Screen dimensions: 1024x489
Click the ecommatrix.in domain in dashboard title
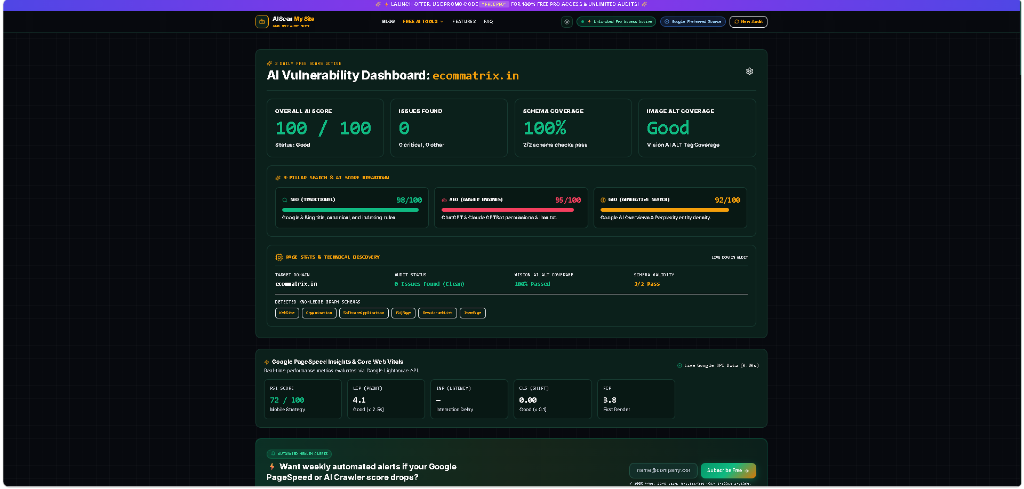[x=475, y=76]
